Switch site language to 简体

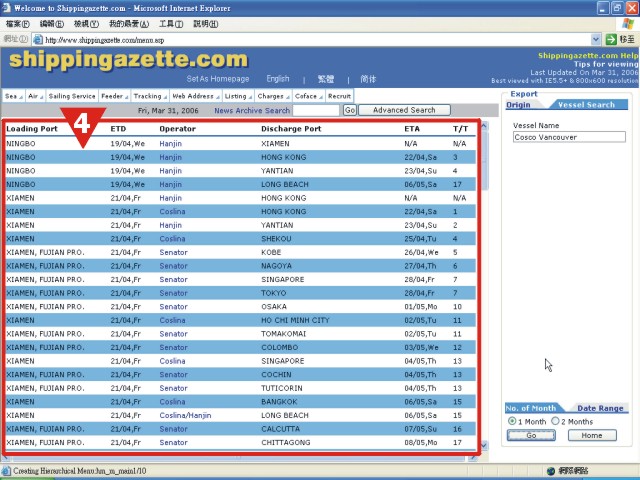[368, 79]
